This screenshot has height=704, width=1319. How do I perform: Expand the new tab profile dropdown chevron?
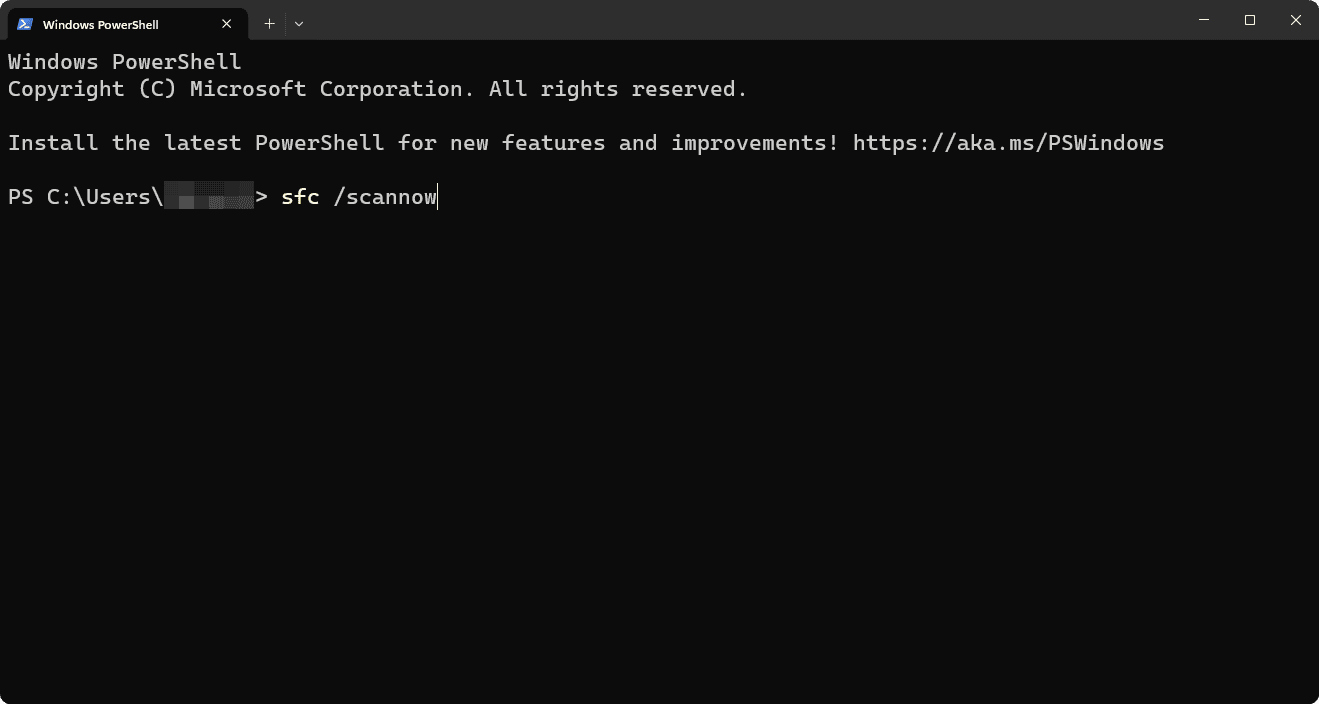pos(299,24)
